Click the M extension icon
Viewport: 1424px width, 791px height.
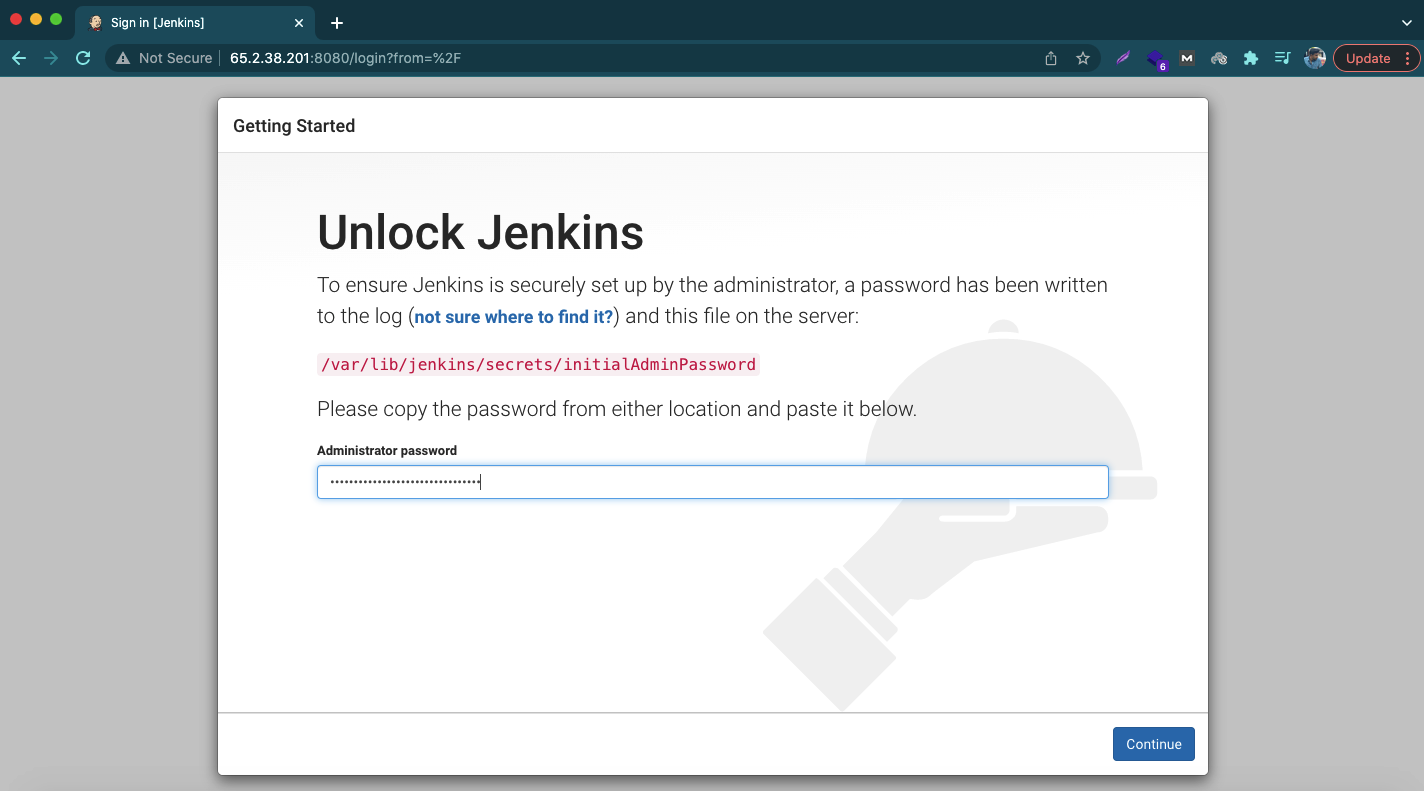(x=1187, y=58)
